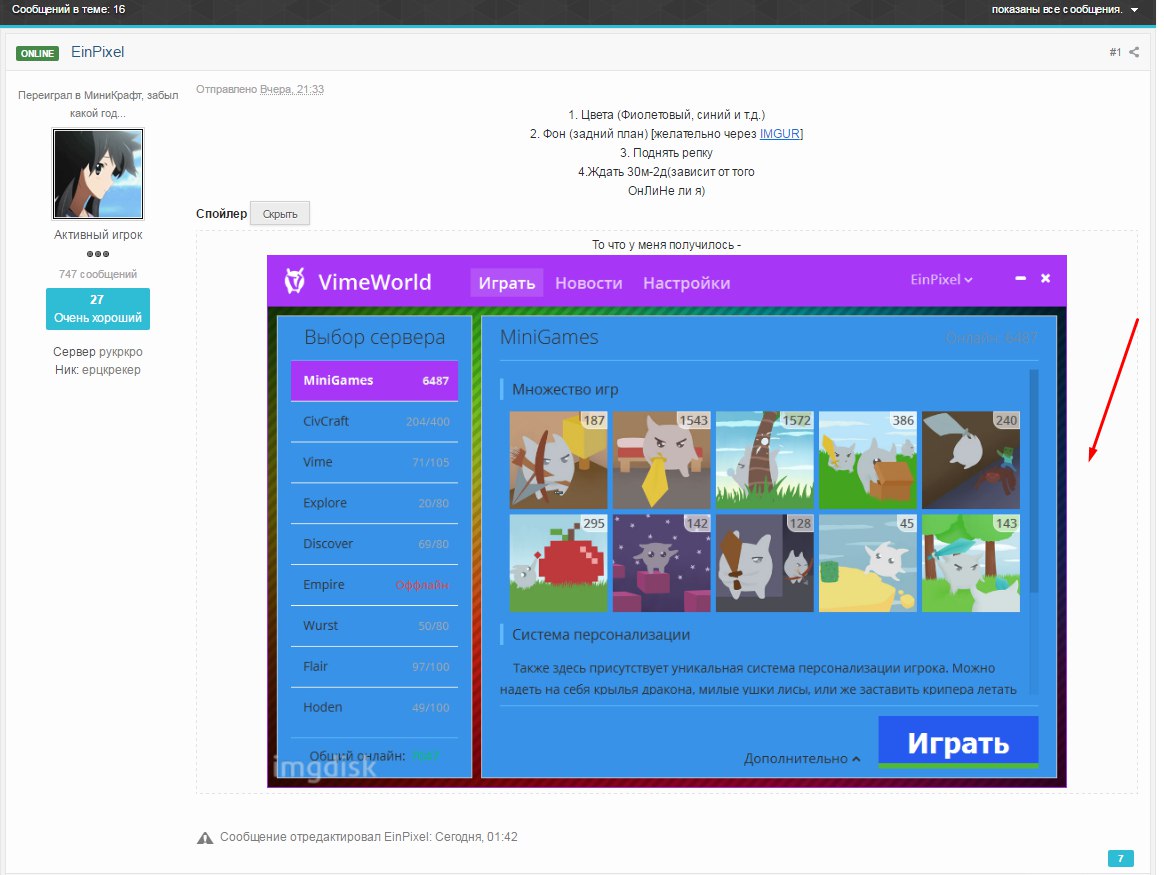The width and height of the screenshot is (1164, 875).
Task: Open the EinPixel profile name link
Action: tap(97, 52)
